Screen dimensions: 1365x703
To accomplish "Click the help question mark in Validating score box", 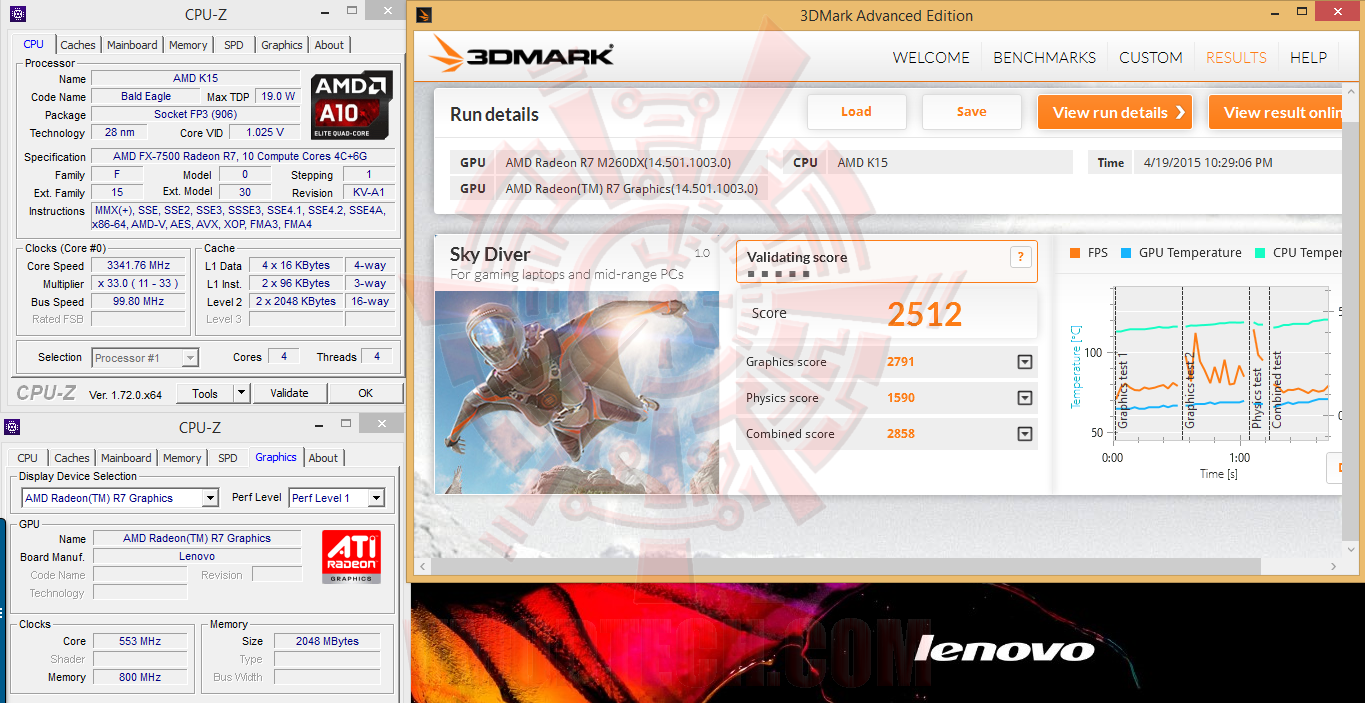I will pos(1020,257).
